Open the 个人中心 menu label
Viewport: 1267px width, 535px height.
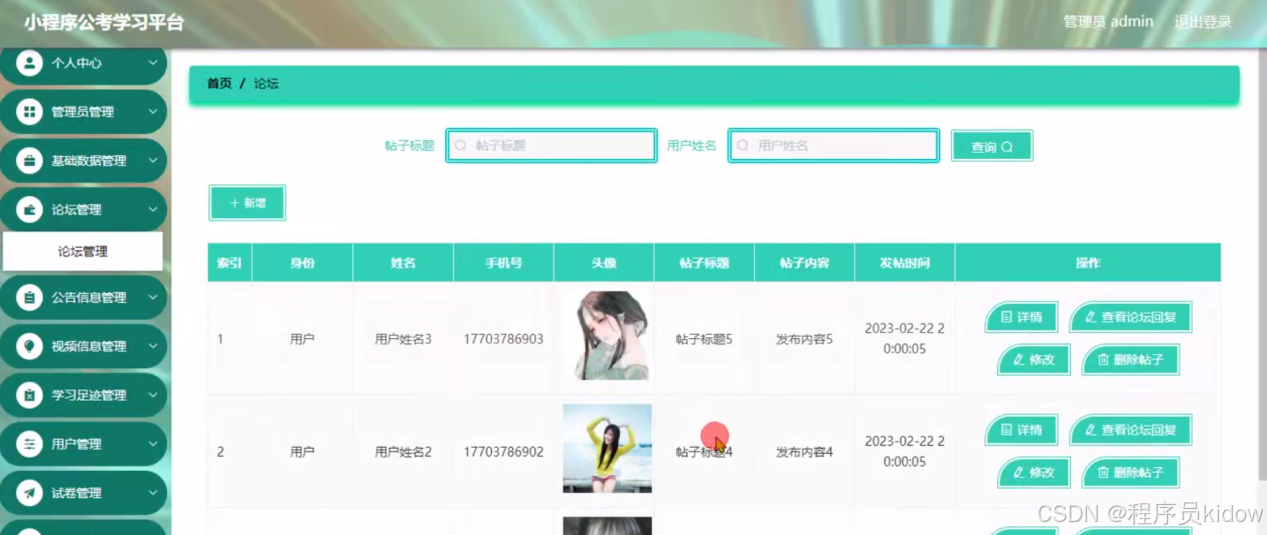click(x=77, y=63)
